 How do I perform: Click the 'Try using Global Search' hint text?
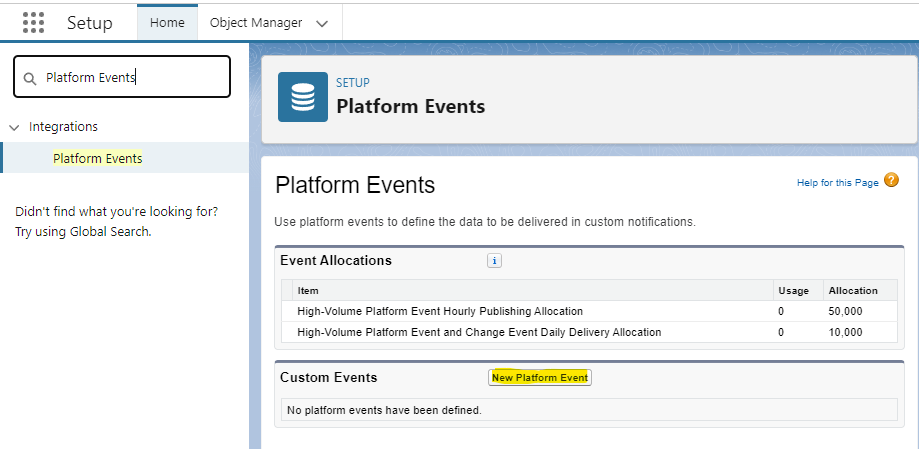83,232
